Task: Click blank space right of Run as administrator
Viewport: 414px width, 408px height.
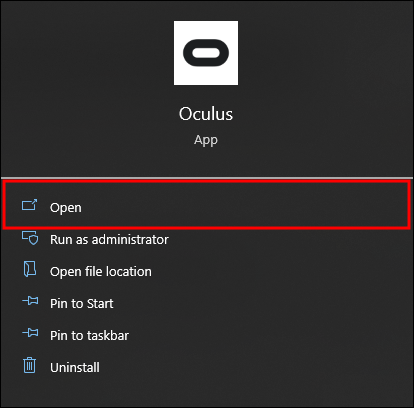Action: (x=287, y=240)
